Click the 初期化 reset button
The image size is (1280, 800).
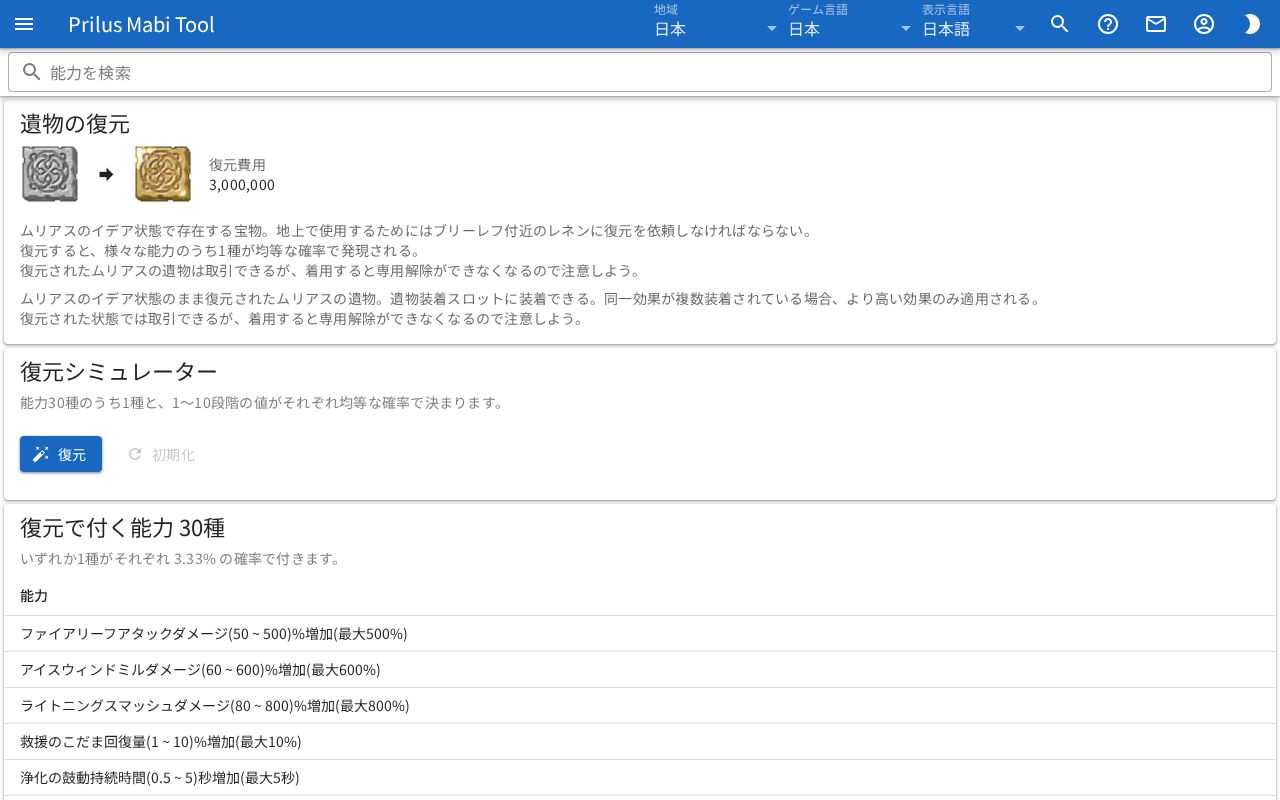(161, 454)
